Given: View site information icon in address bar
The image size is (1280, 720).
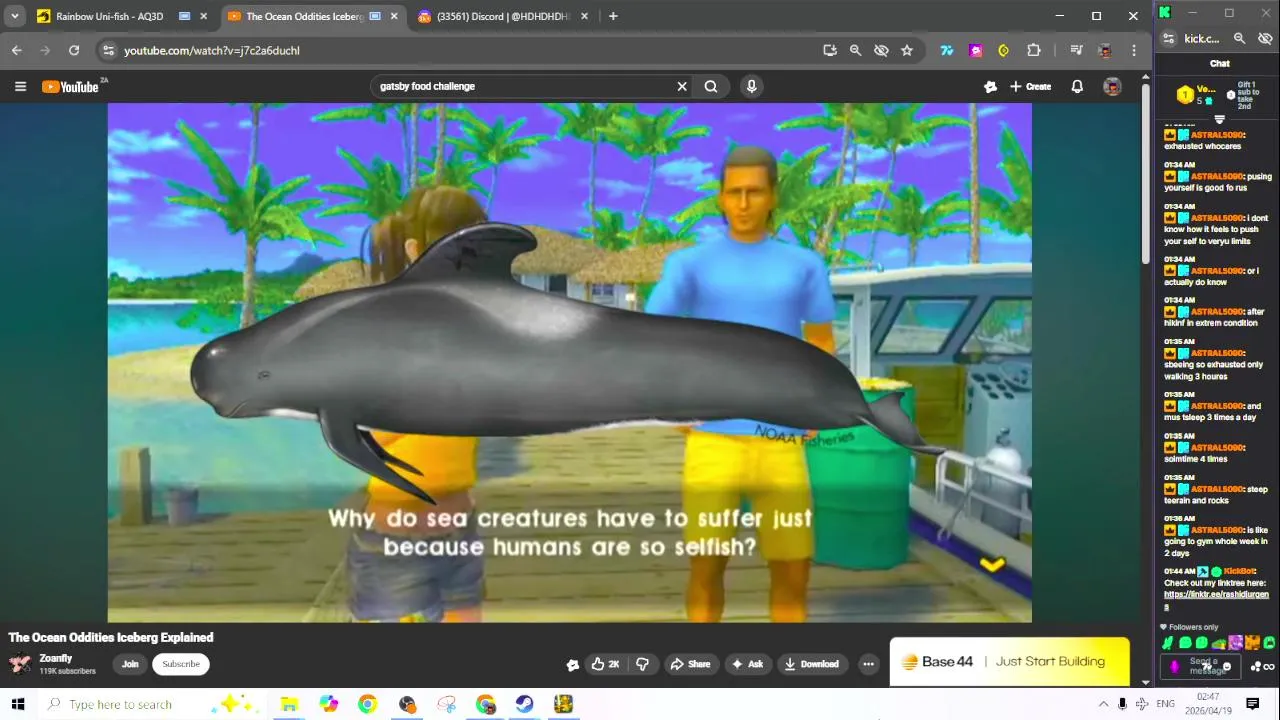Looking at the screenshot, I should click(109, 50).
